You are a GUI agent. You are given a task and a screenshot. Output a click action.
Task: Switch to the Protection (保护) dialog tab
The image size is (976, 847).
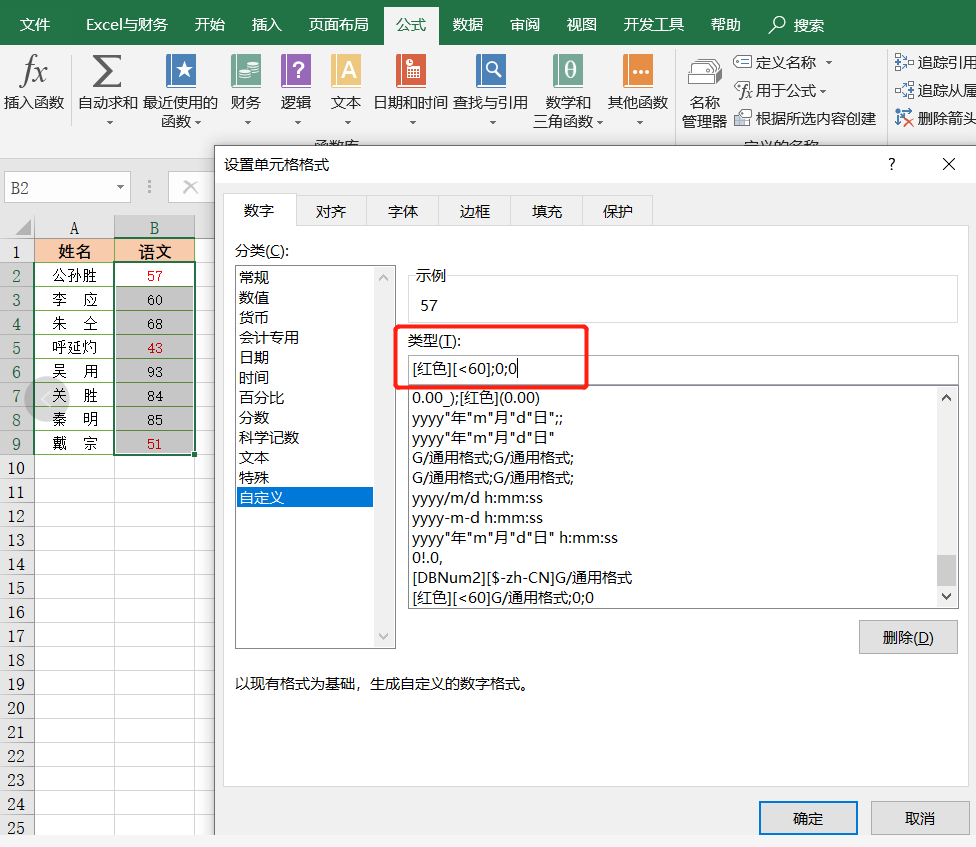[617, 212]
